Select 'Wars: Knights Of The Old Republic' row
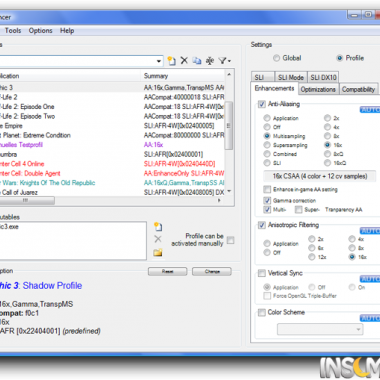This screenshot has width=380, height=380. [x=112, y=183]
